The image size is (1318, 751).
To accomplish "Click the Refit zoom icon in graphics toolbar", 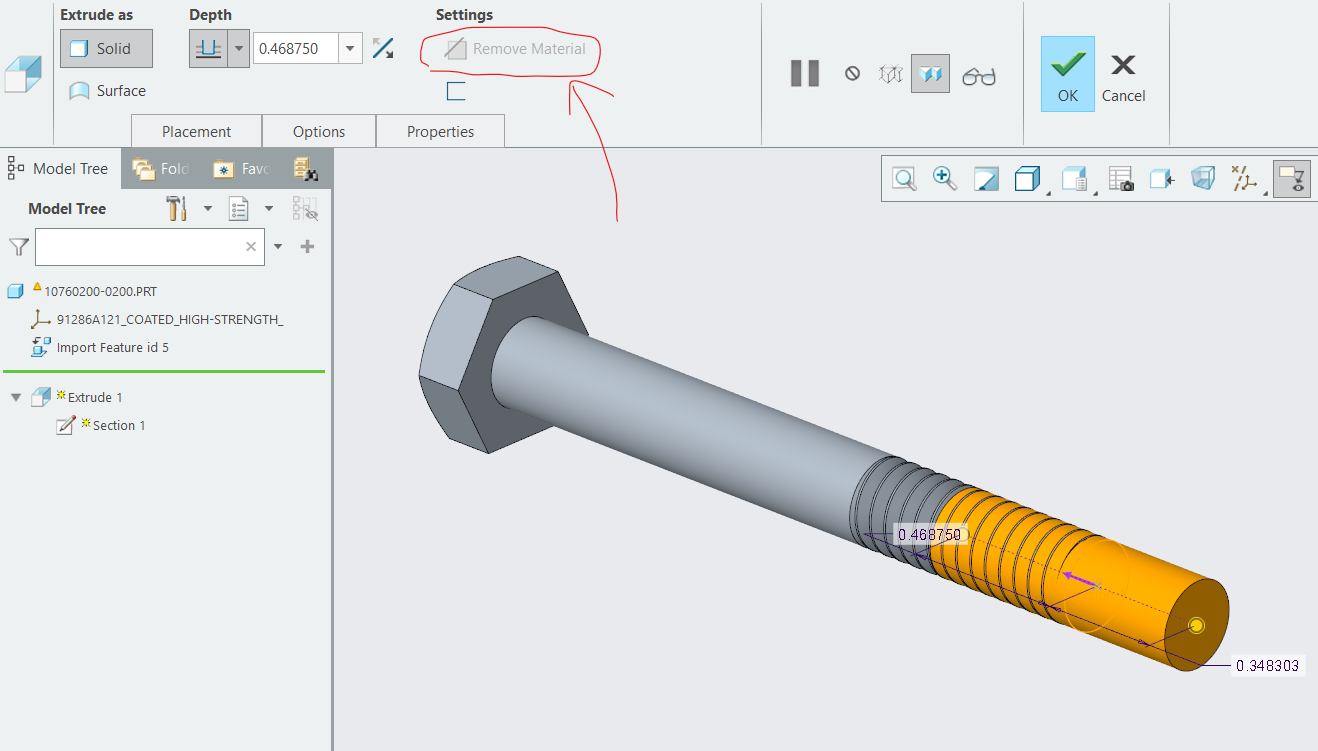I will pos(905,179).
